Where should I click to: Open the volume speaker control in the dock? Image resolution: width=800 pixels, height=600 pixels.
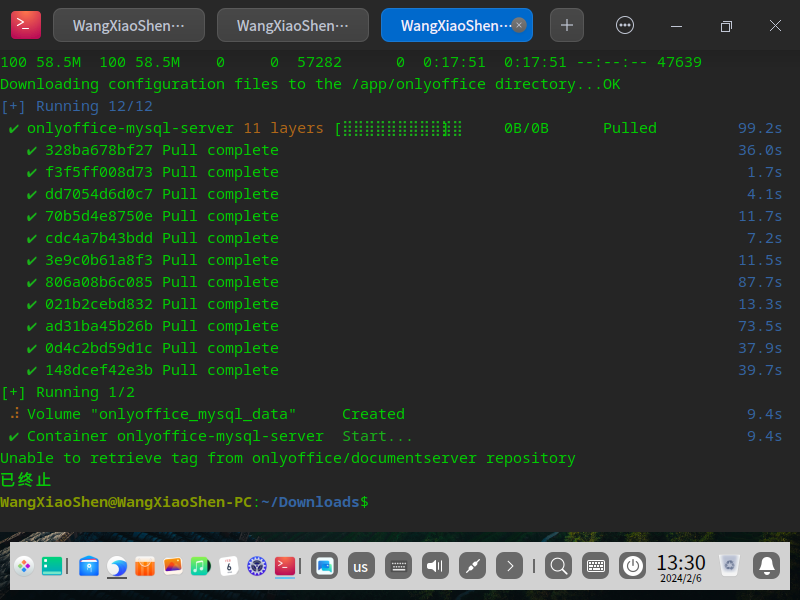click(x=435, y=566)
